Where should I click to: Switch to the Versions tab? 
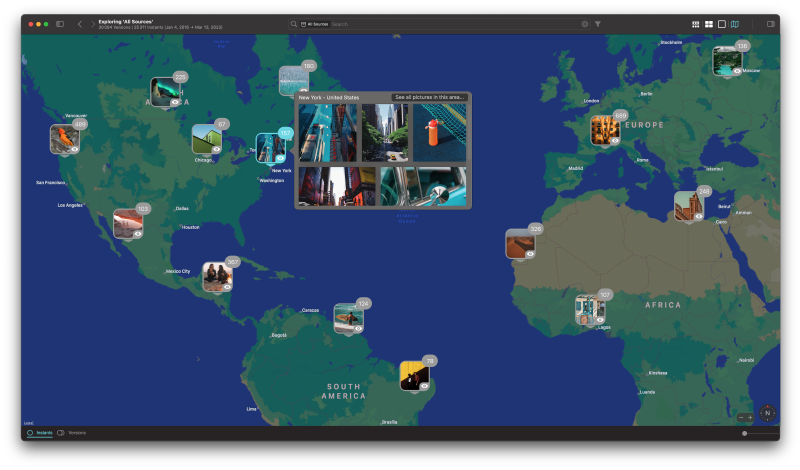pos(72,433)
